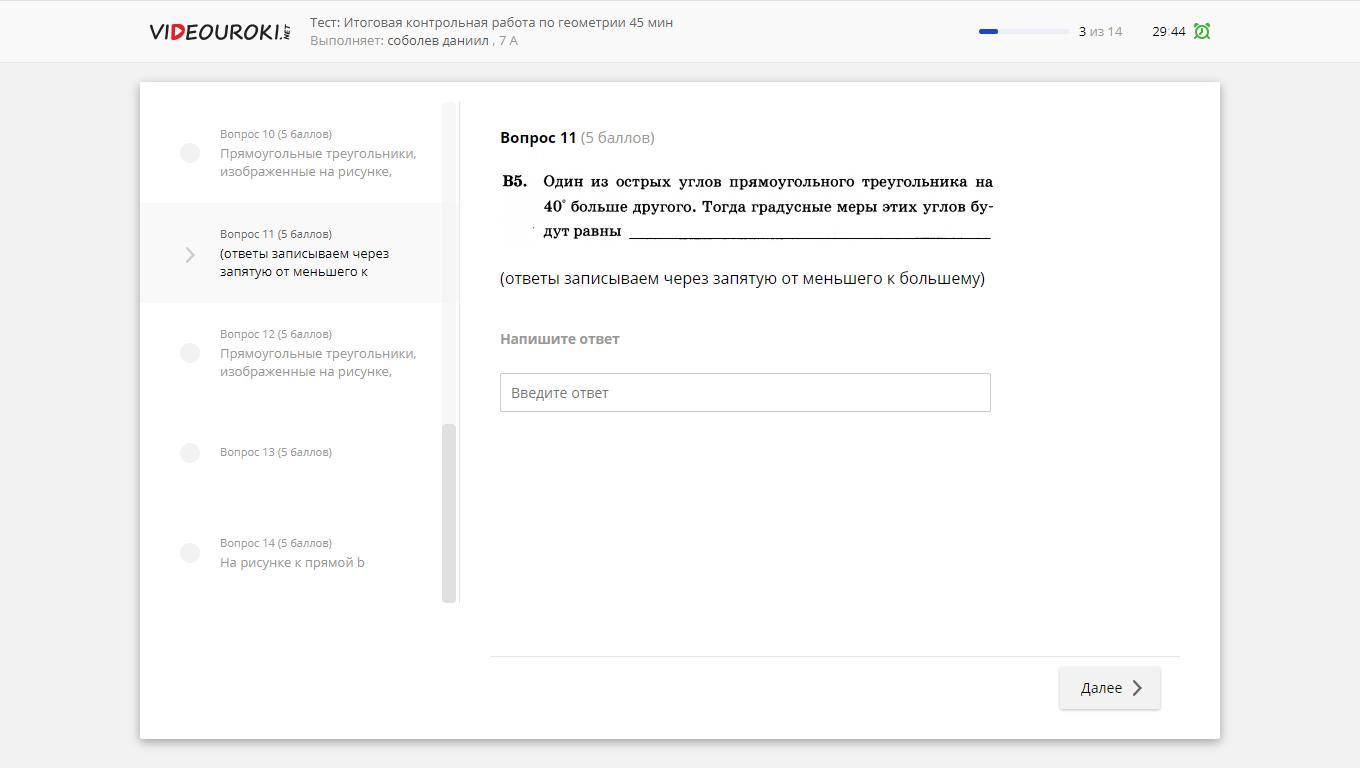Click the Videouroki.net logo
Screen dimensions: 1360x768
(220, 32)
